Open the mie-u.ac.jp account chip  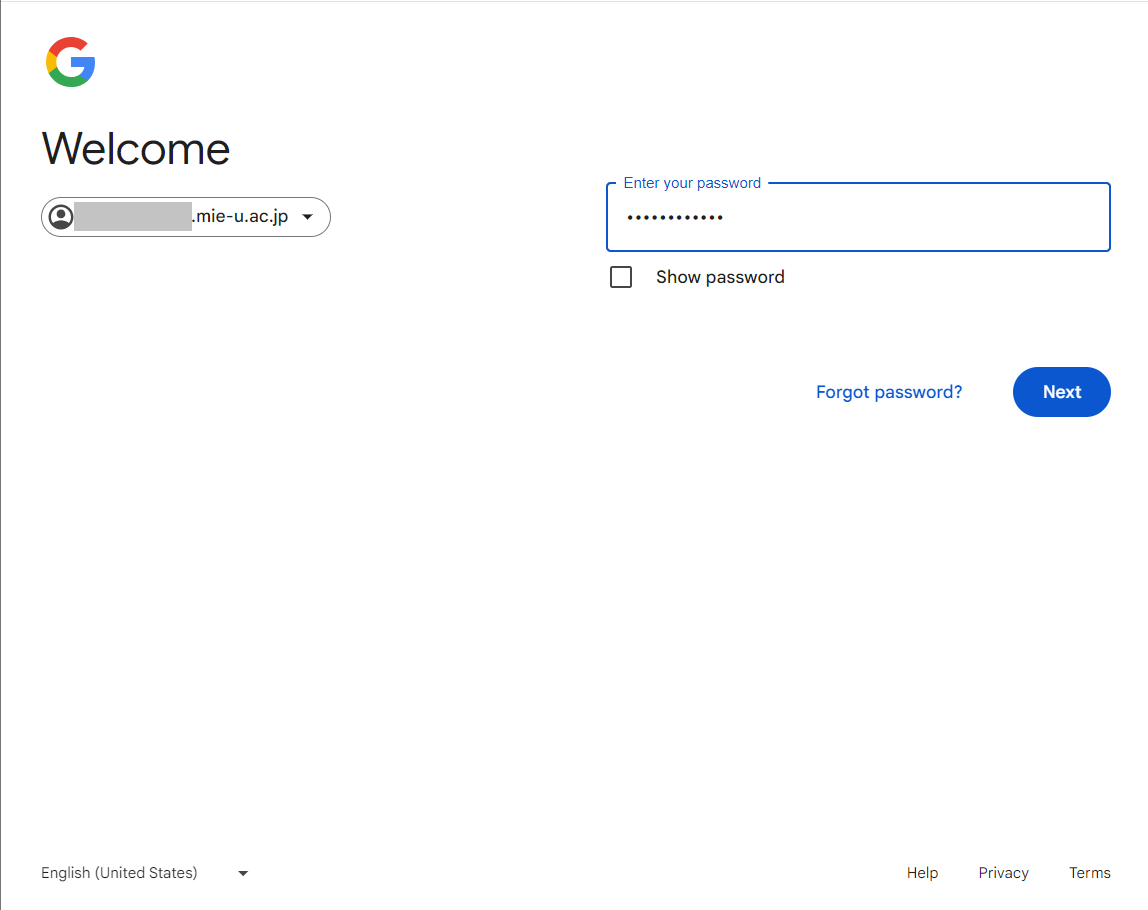pos(186,217)
